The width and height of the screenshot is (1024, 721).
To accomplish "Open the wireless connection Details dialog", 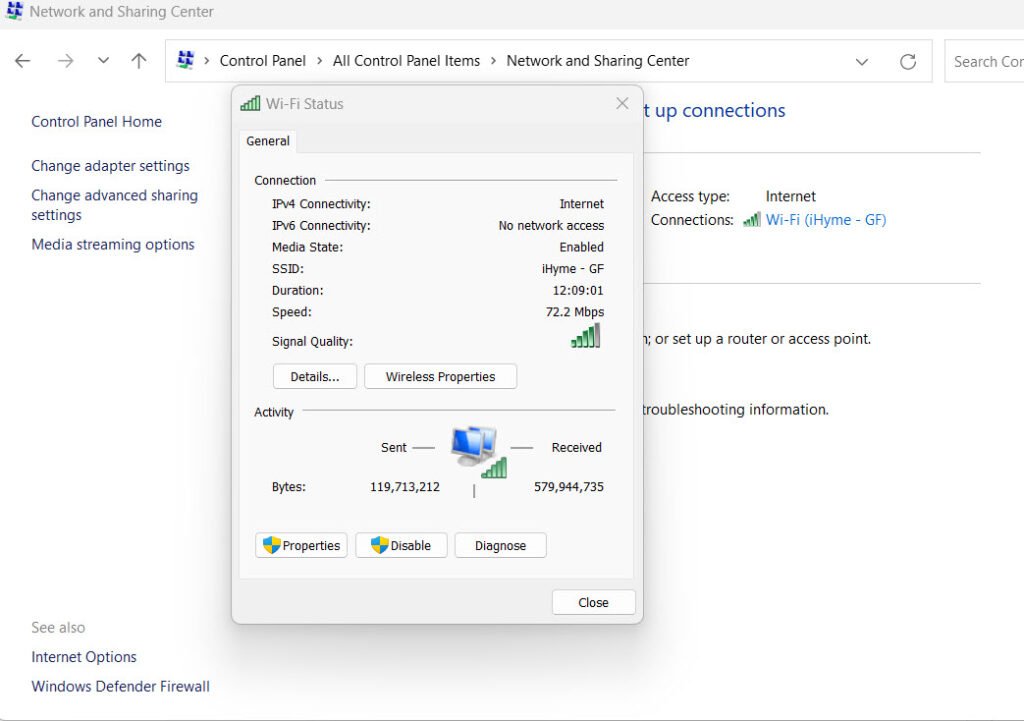I will pyautogui.click(x=314, y=376).
